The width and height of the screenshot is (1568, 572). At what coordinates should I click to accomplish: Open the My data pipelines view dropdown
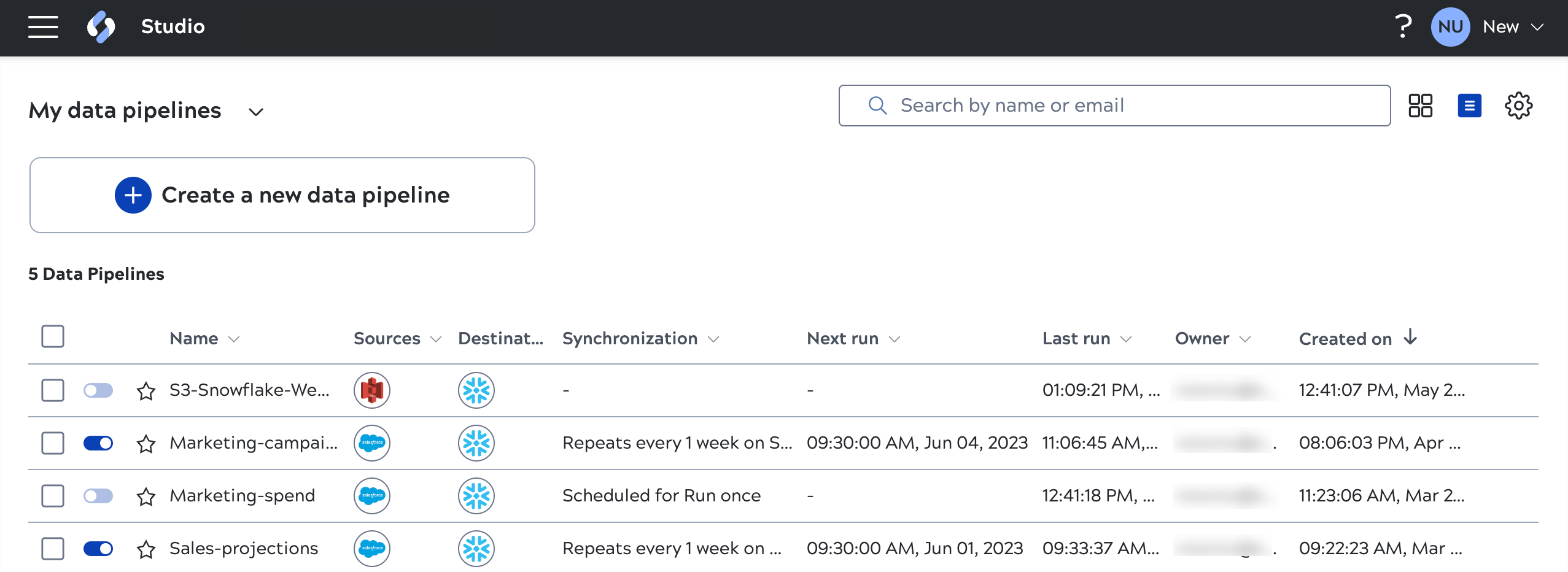click(x=256, y=111)
